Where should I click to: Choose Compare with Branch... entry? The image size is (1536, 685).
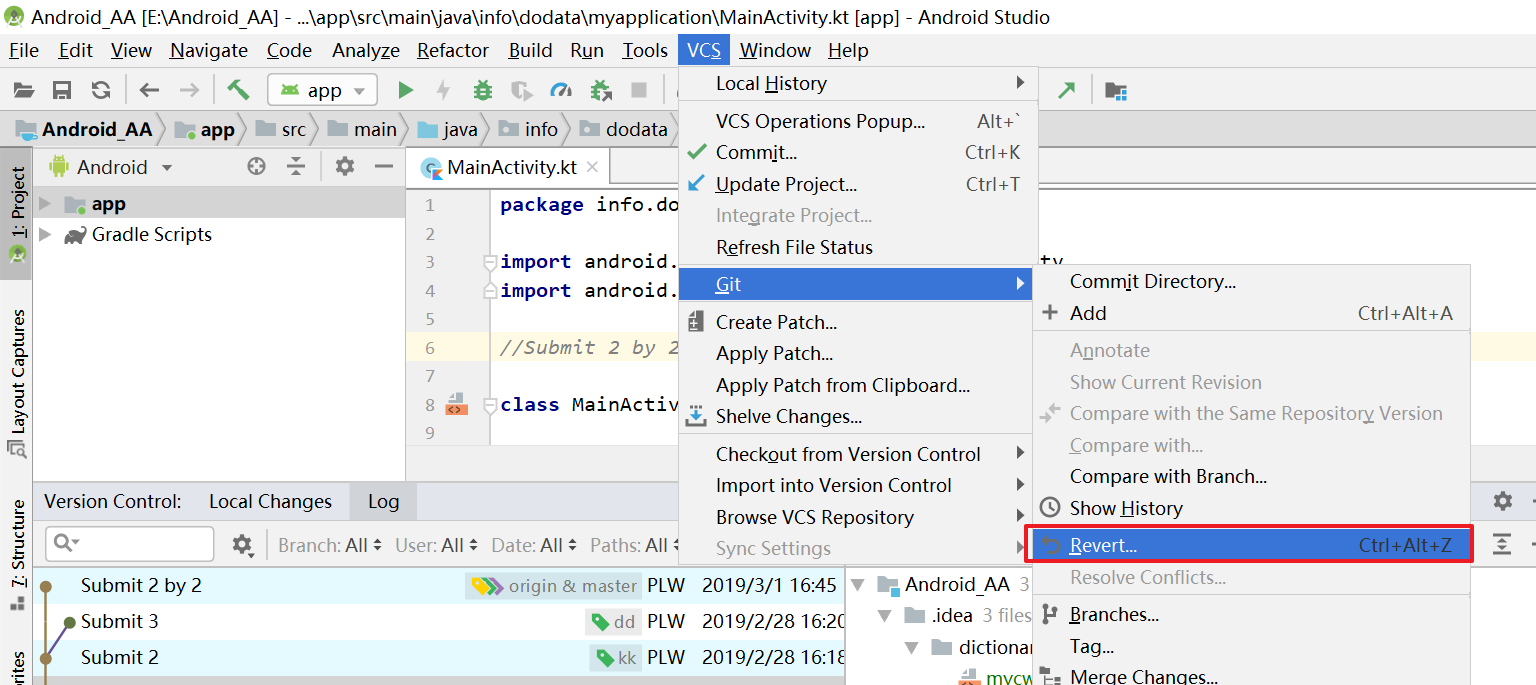point(1252,476)
